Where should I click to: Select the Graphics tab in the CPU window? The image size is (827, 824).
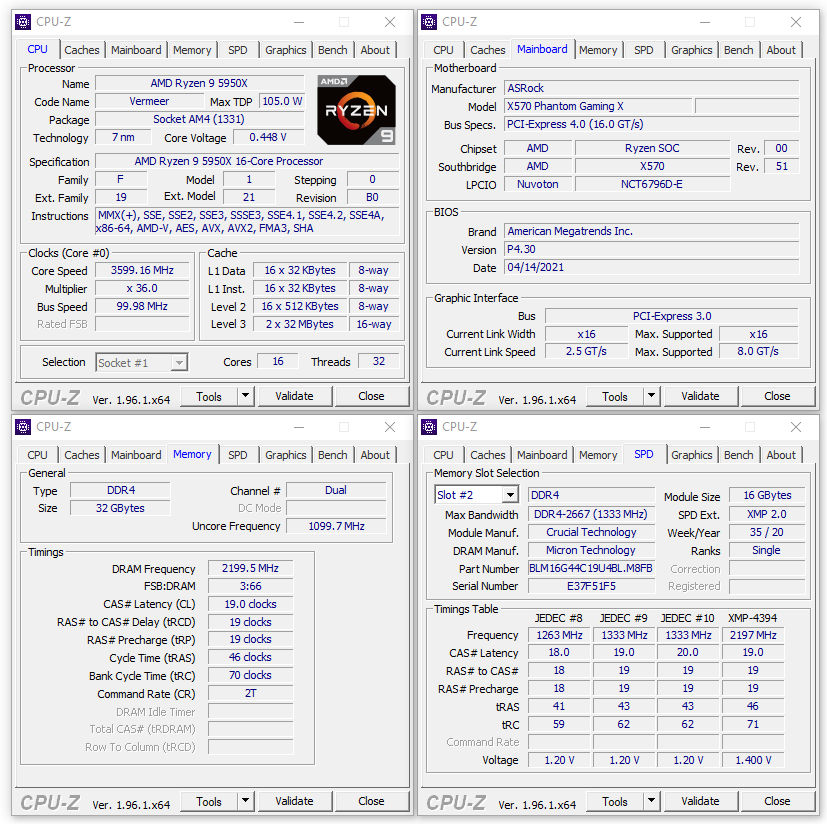[285, 50]
